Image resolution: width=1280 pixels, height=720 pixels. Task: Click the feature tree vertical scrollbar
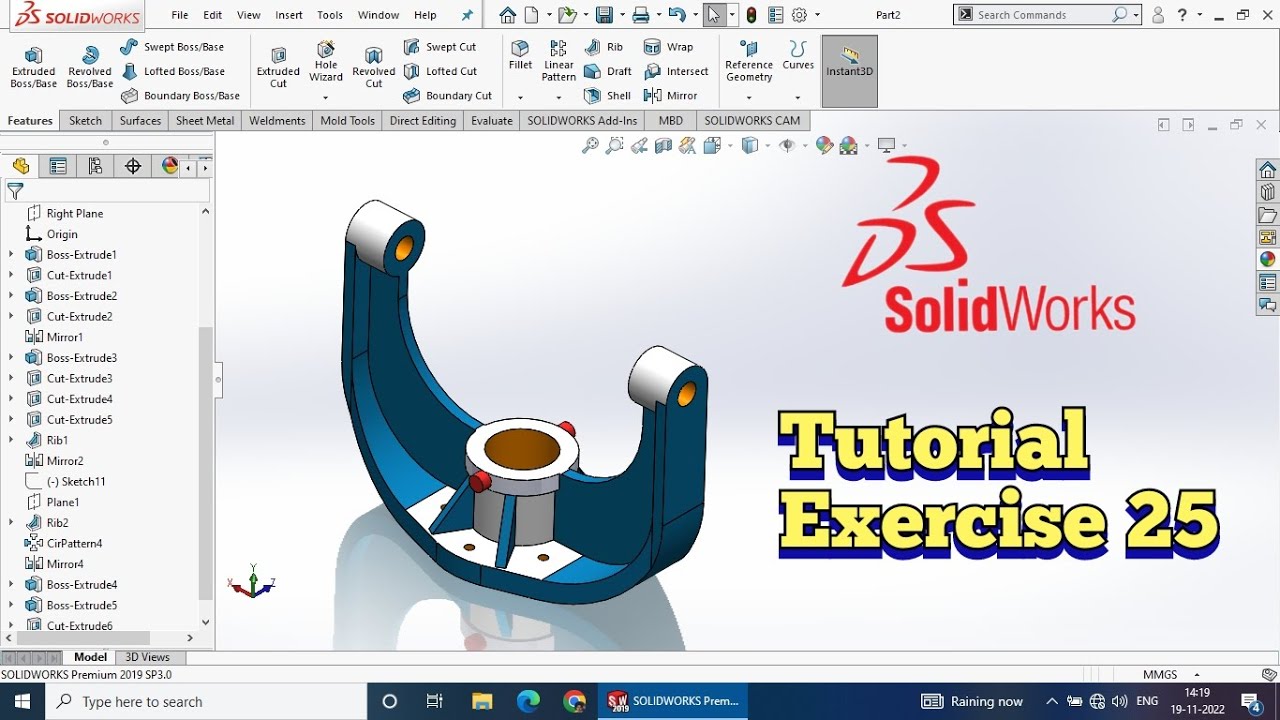point(206,462)
